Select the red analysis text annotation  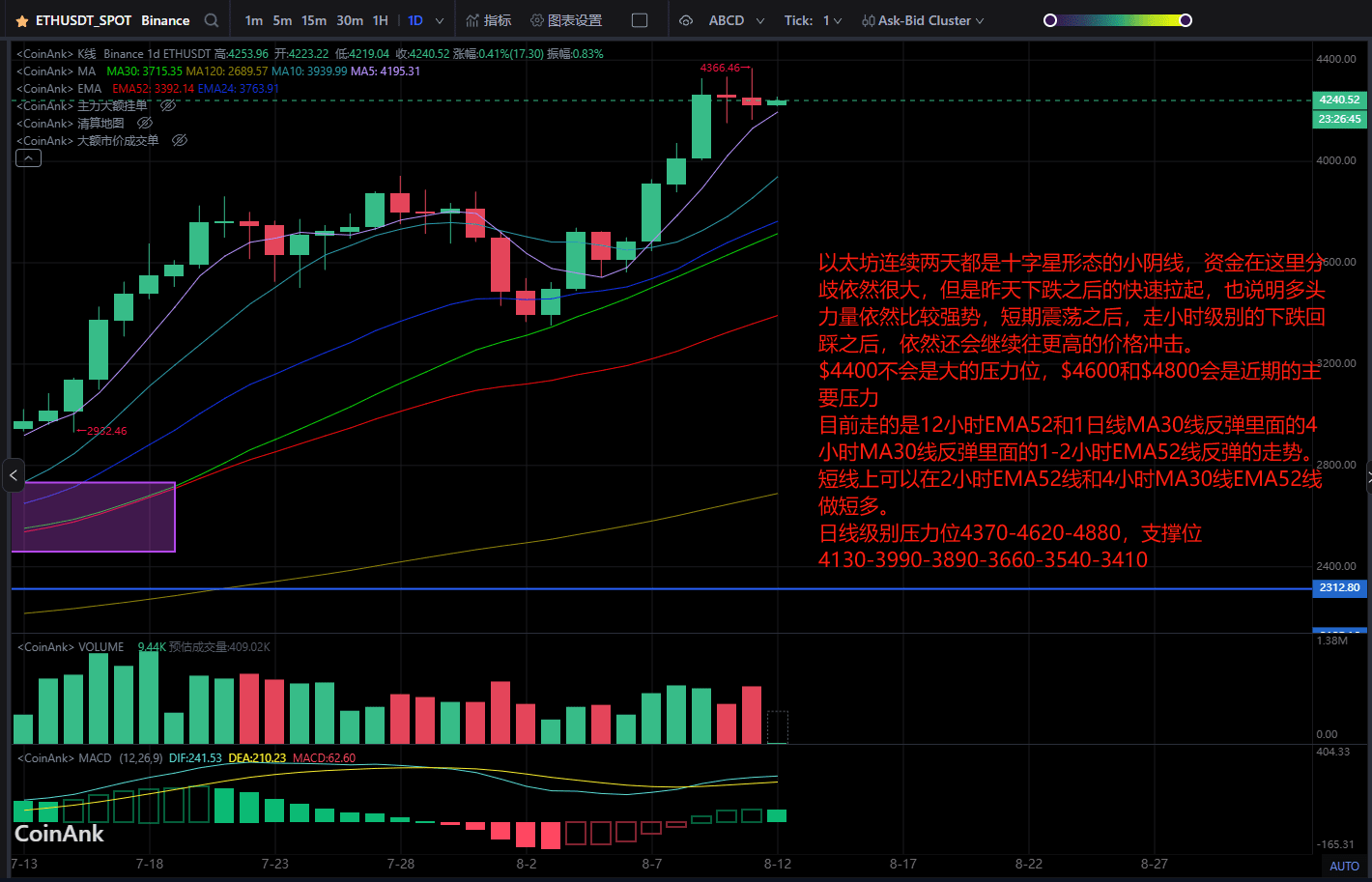coord(1072,412)
